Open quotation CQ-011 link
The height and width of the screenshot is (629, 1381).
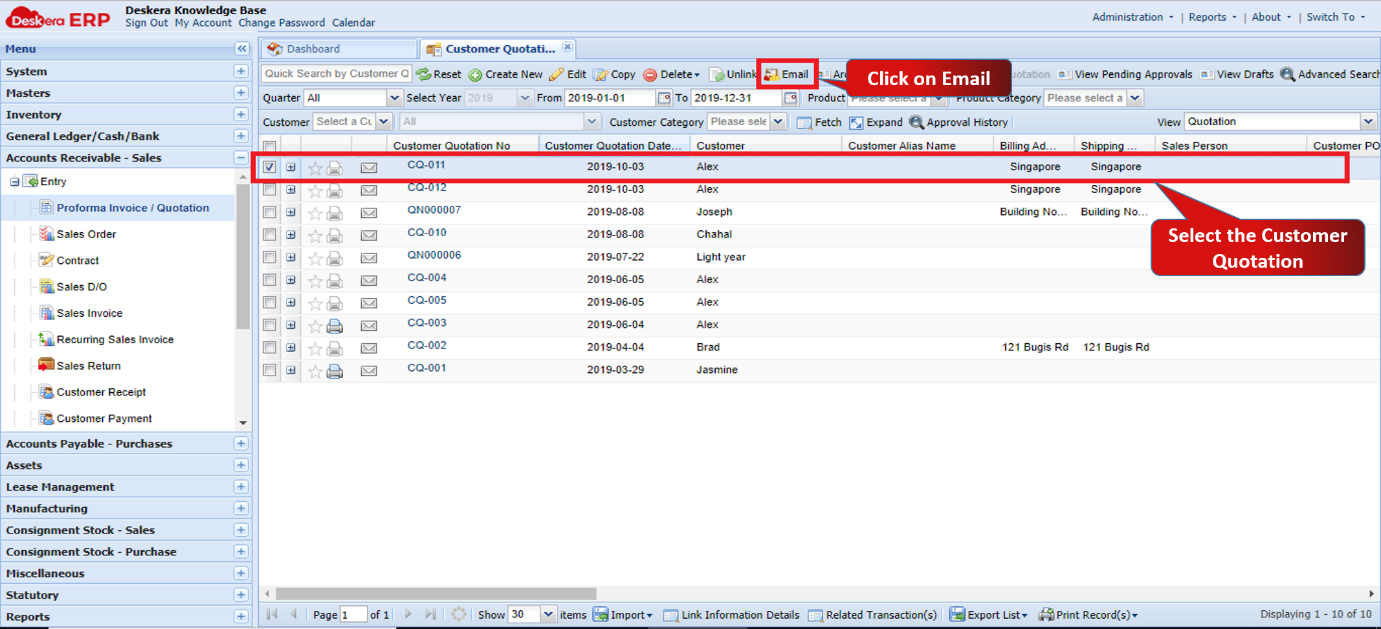pos(426,165)
